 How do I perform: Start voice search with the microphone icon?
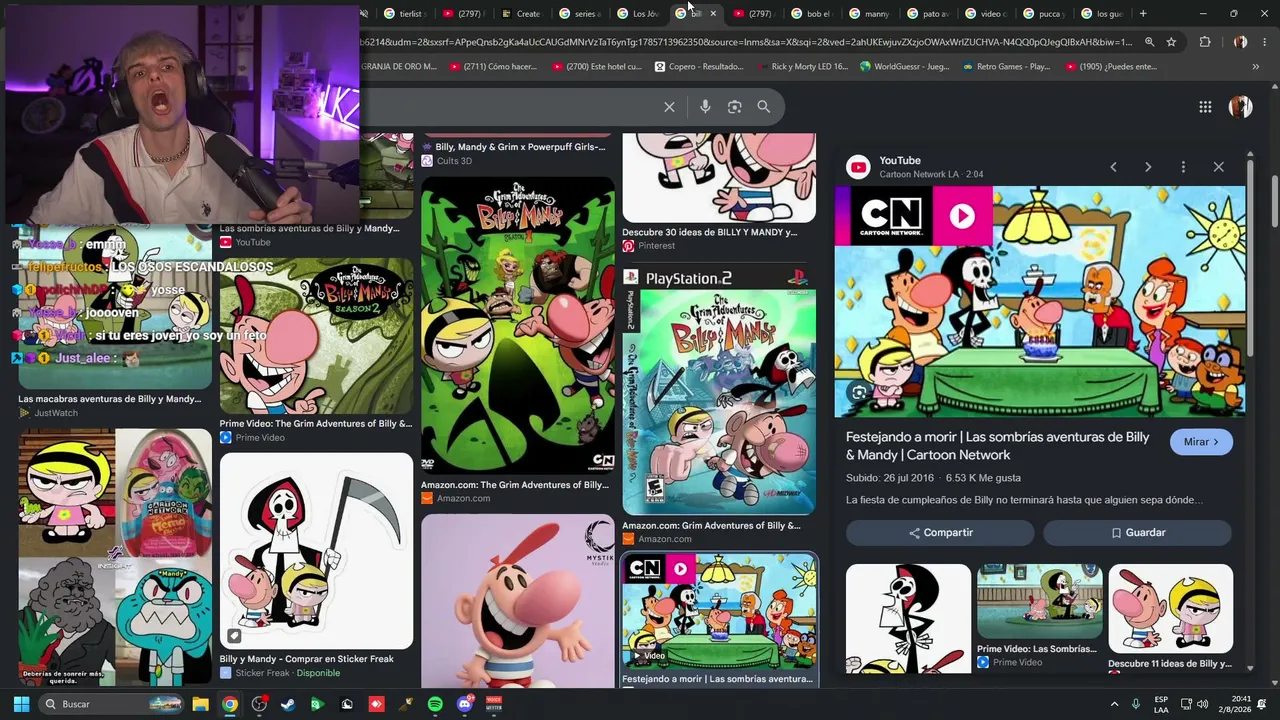click(x=705, y=107)
